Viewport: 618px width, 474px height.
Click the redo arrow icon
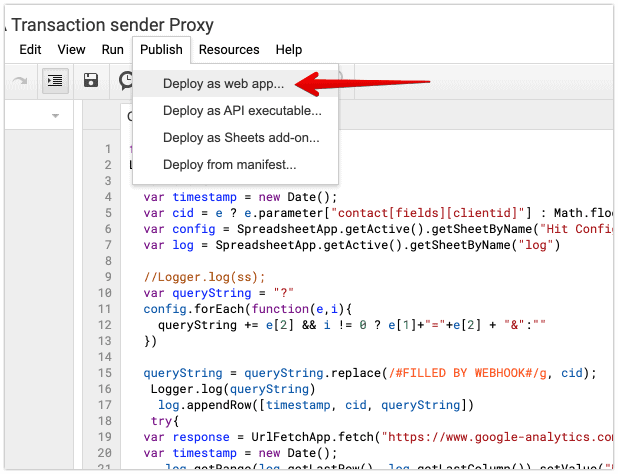click(19, 81)
